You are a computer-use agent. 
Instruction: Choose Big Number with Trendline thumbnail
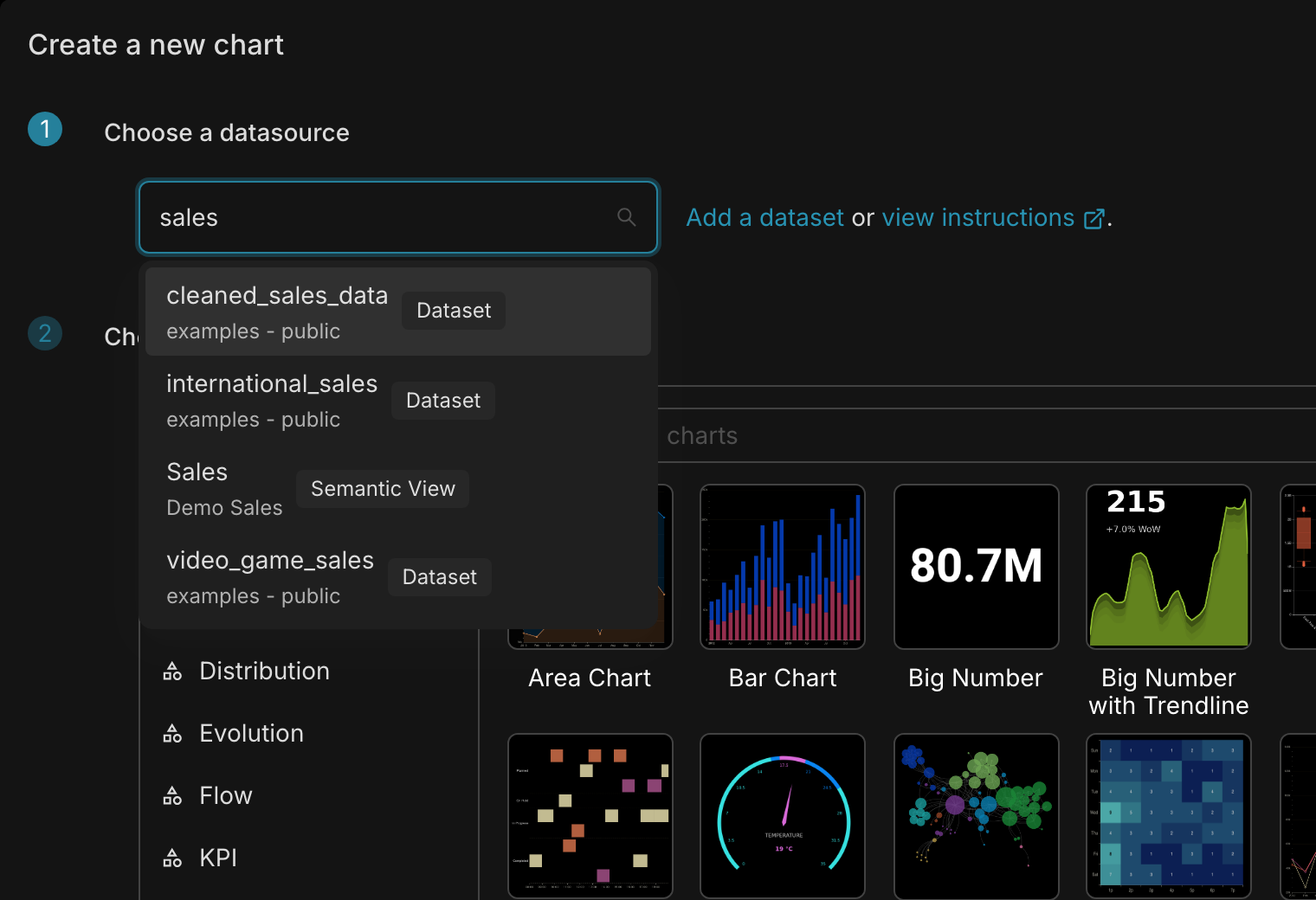pyautogui.click(x=1169, y=567)
